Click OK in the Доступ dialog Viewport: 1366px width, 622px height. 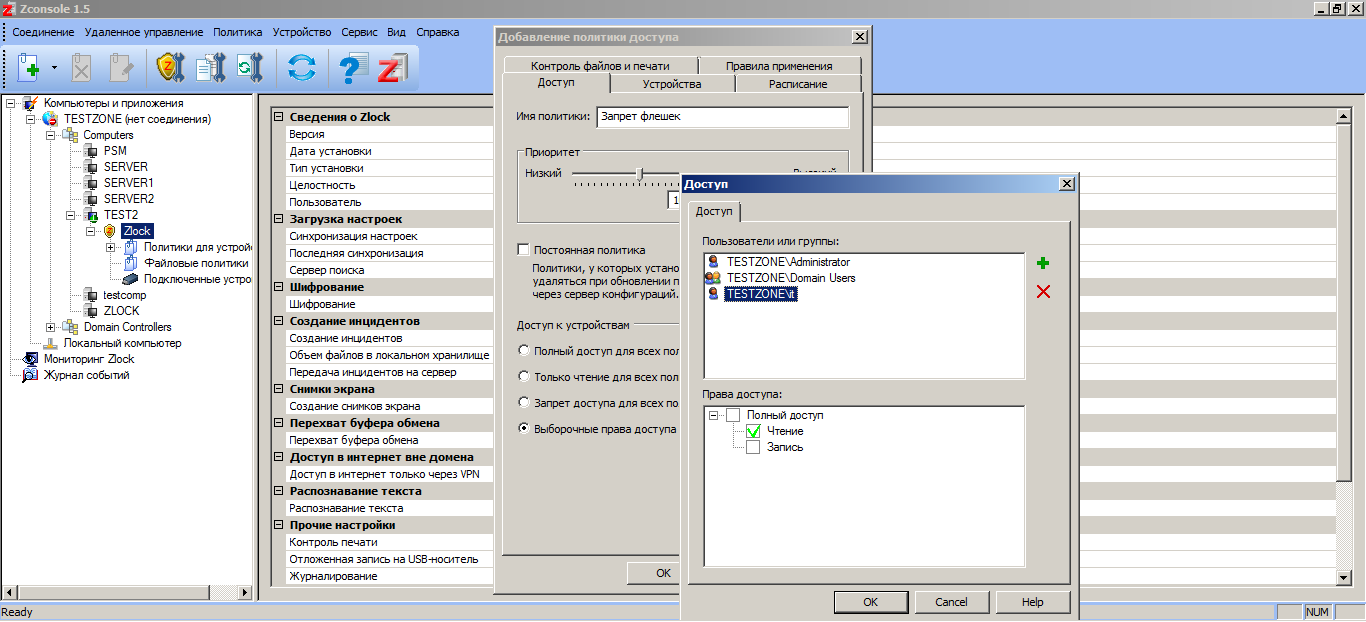(870, 602)
